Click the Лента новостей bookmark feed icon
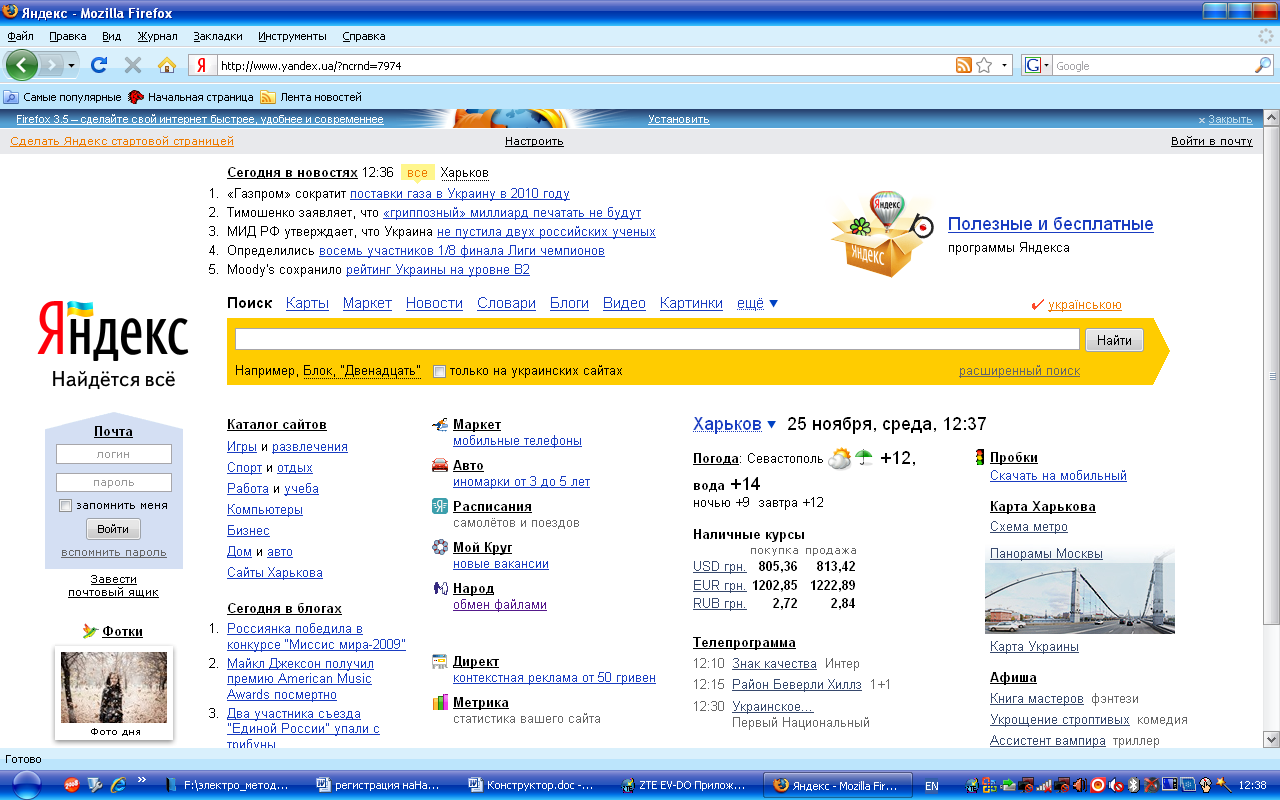 click(x=267, y=97)
